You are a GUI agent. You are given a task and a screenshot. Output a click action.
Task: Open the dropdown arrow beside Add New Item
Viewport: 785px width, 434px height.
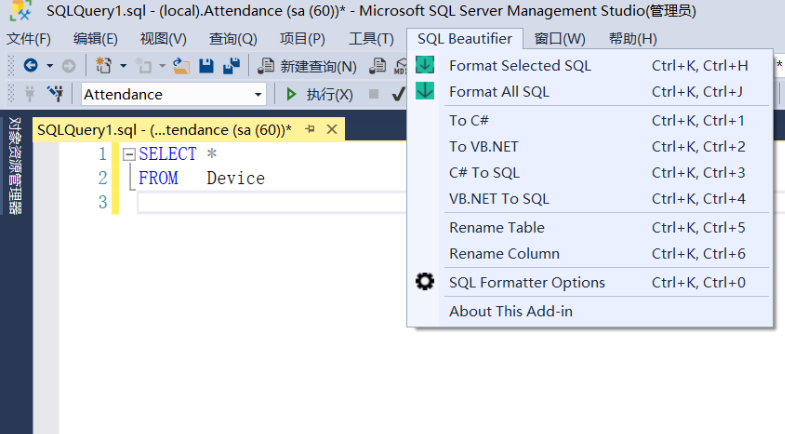coord(162,66)
